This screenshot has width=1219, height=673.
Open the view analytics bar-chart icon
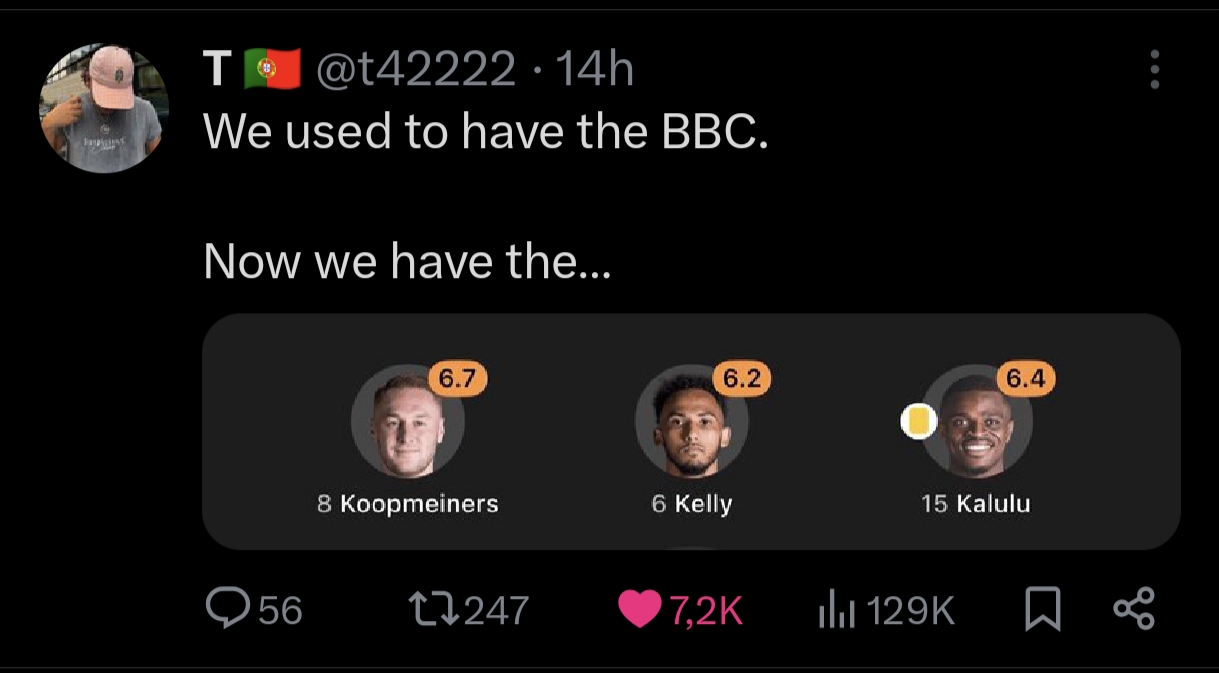pyautogui.click(x=836, y=608)
